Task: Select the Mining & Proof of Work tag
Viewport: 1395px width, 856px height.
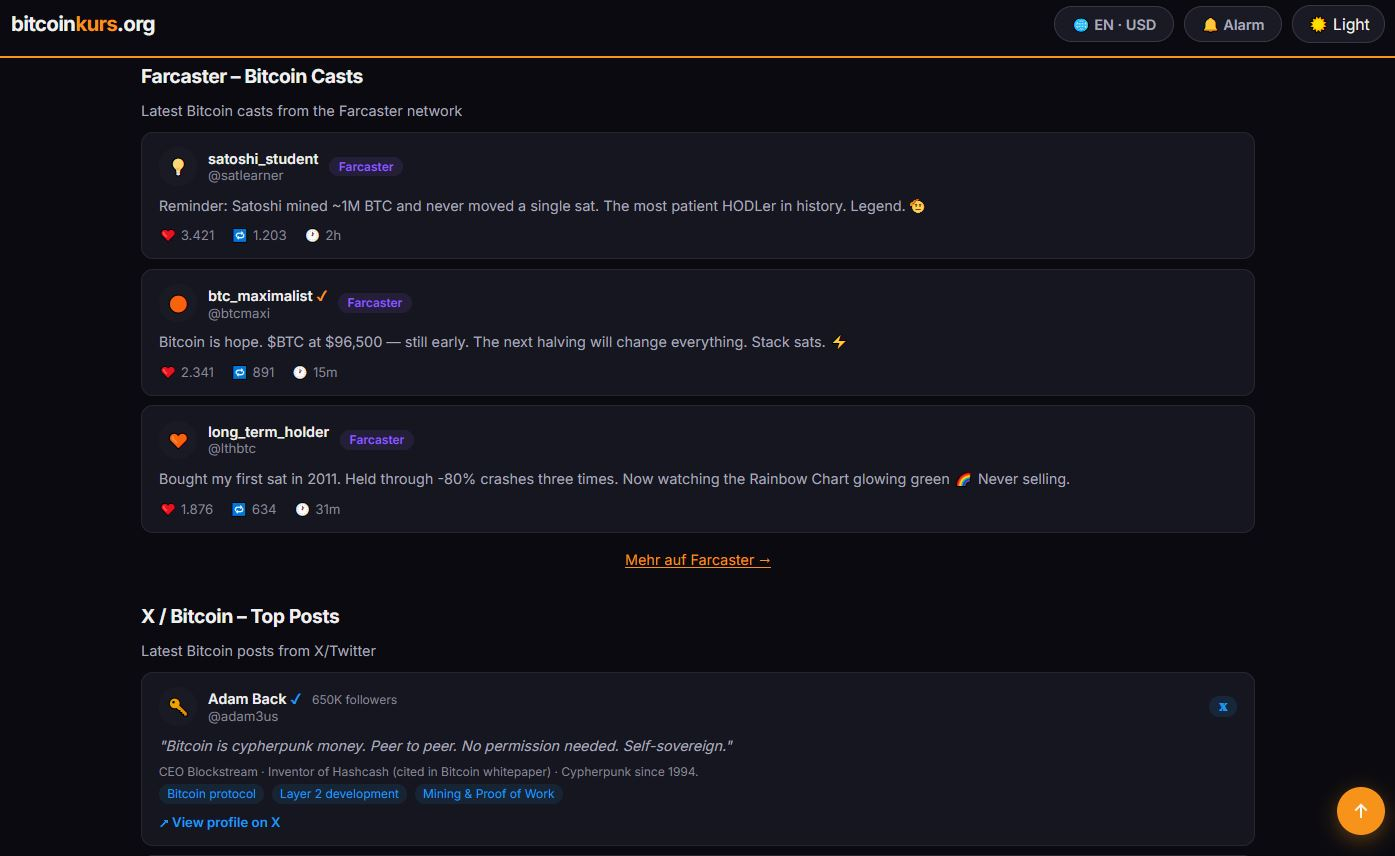Action: [x=488, y=794]
